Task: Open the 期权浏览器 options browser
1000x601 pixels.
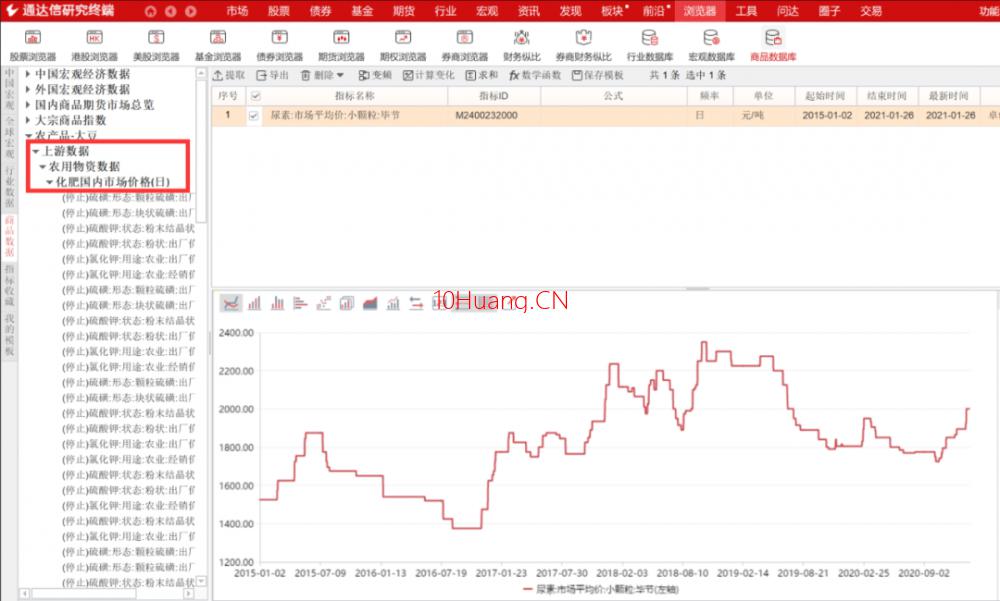Action: pos(403,45)
